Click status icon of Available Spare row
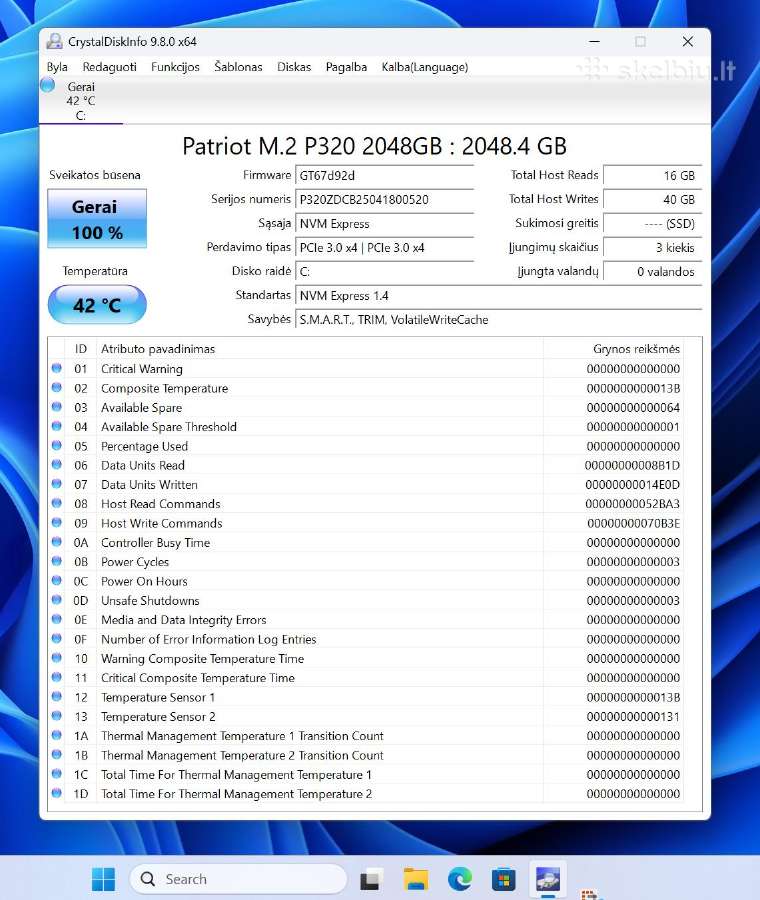Viewport: 760px width, 900px height. point(57,407)
